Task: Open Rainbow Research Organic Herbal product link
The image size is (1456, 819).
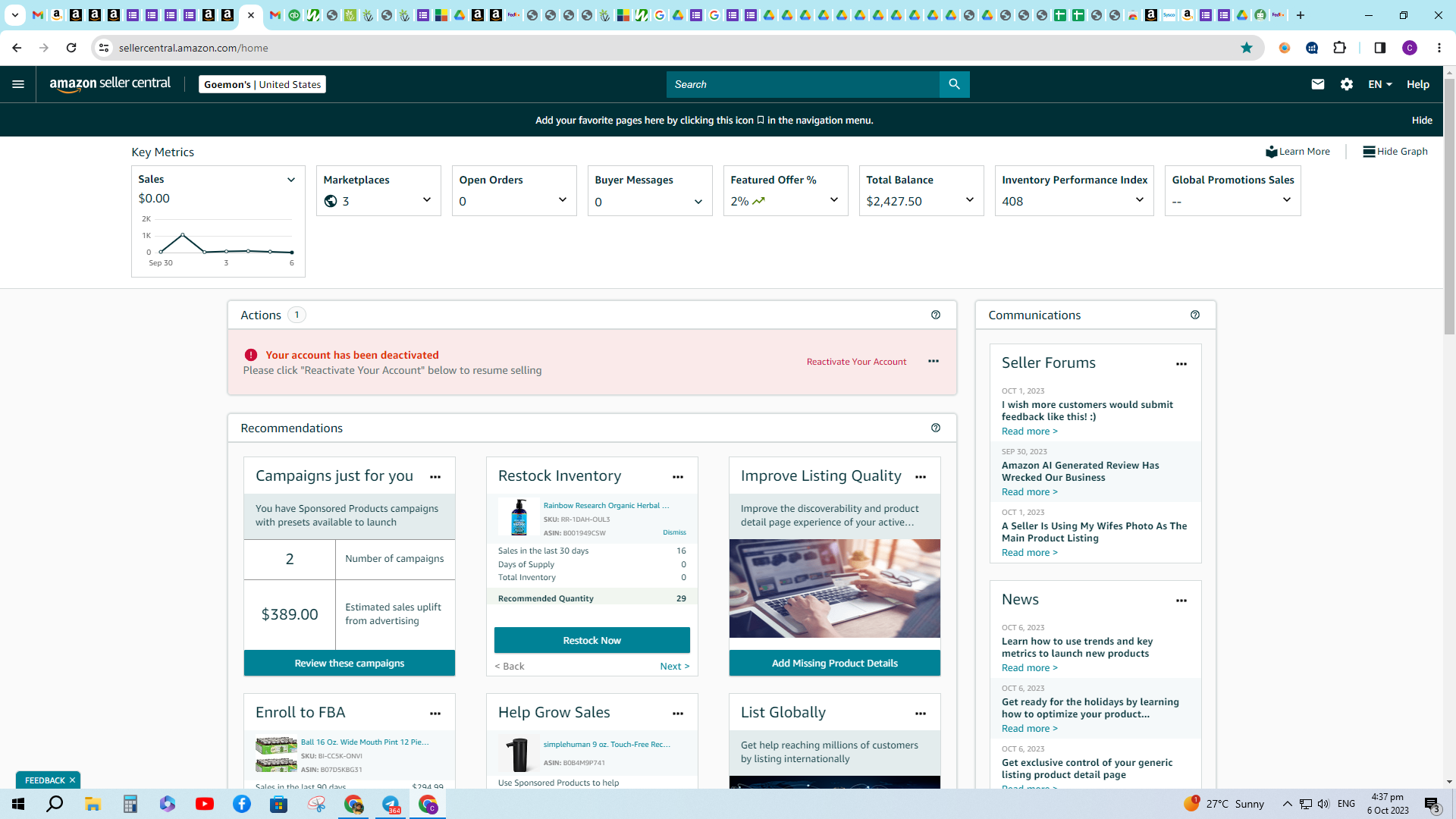Action: [x=606, y=506]
